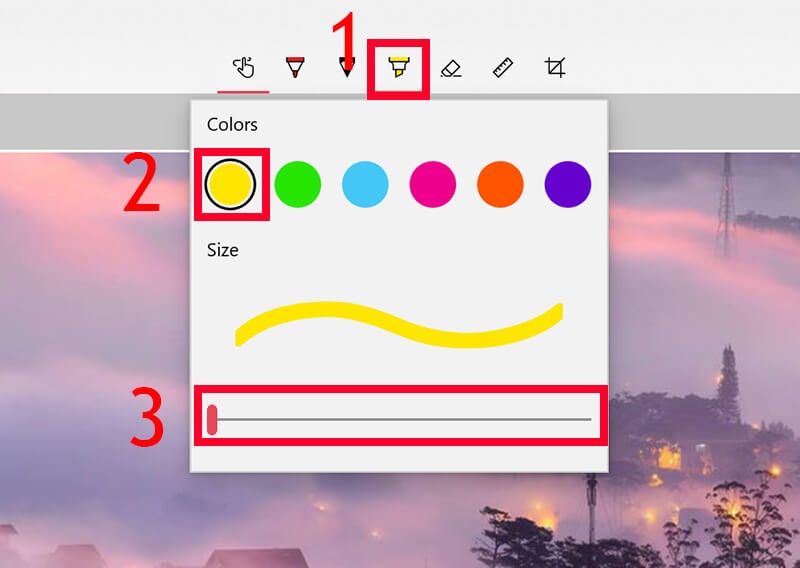Select the Touch Writing tool

pyautogui.click(x=243, y=67)
